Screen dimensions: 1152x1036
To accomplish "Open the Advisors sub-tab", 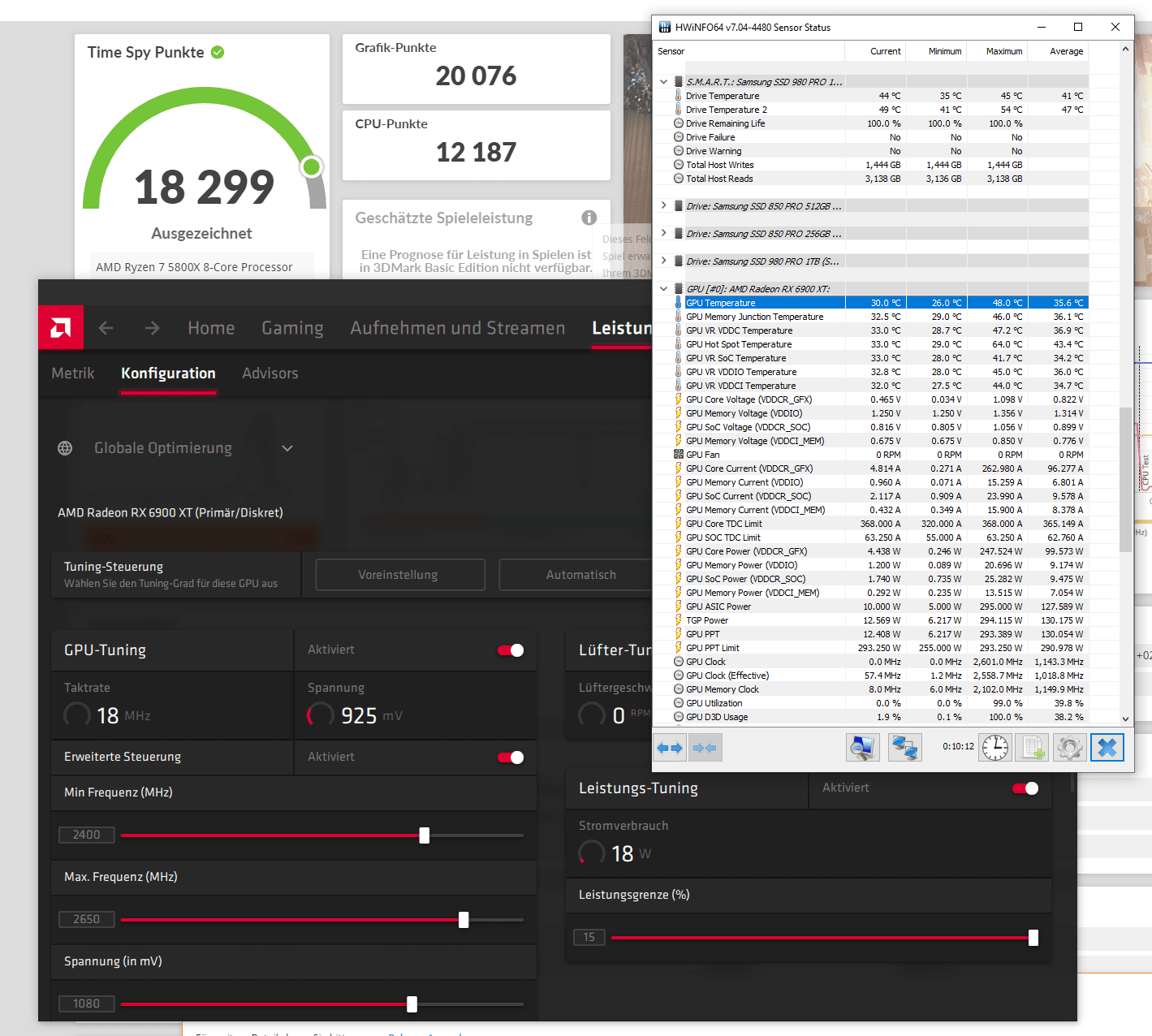I will (270, 373).
